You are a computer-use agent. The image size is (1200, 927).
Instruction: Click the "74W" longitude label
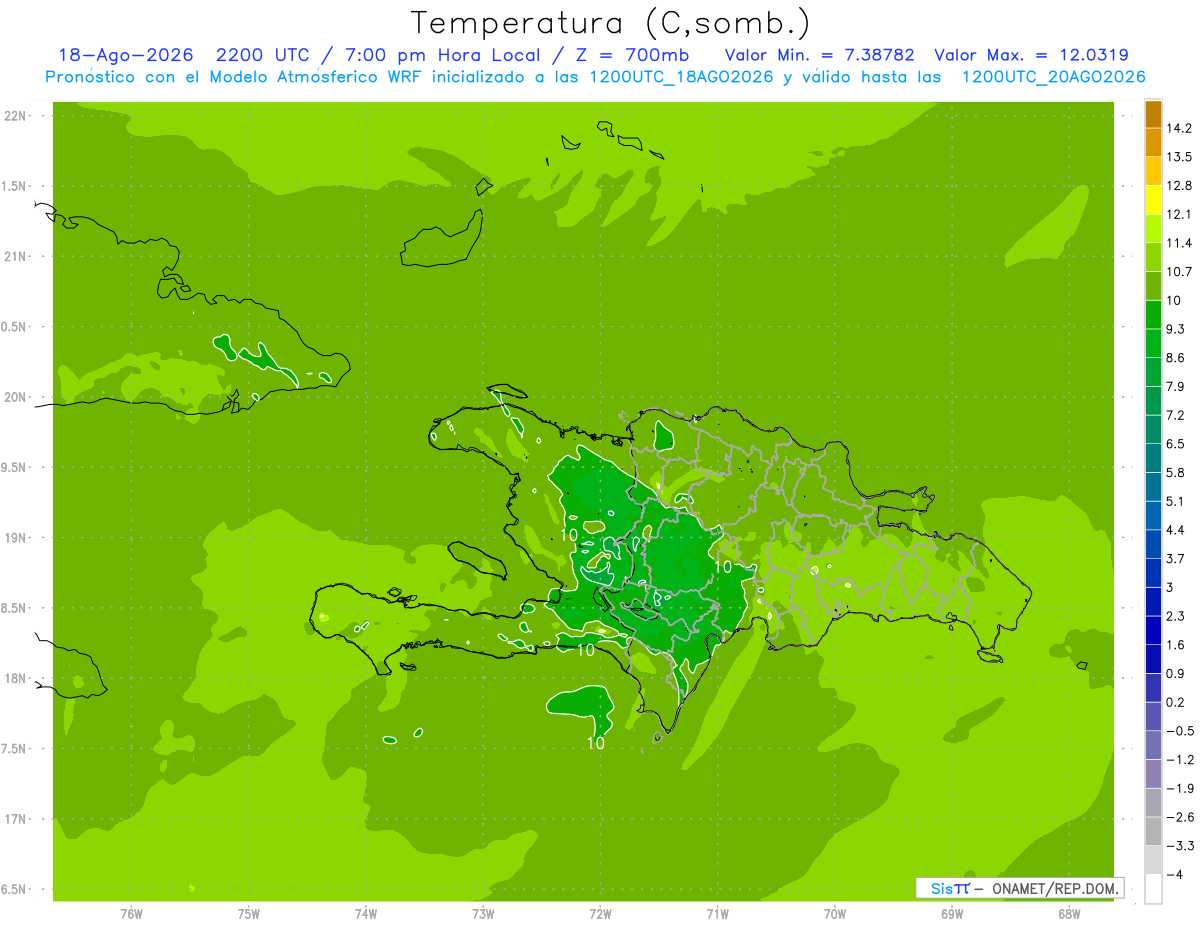click(x=366, y=914)
